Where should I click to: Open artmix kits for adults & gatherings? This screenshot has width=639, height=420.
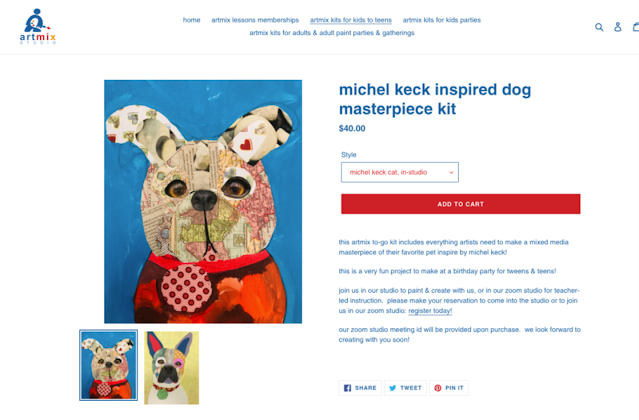point(332,33)
